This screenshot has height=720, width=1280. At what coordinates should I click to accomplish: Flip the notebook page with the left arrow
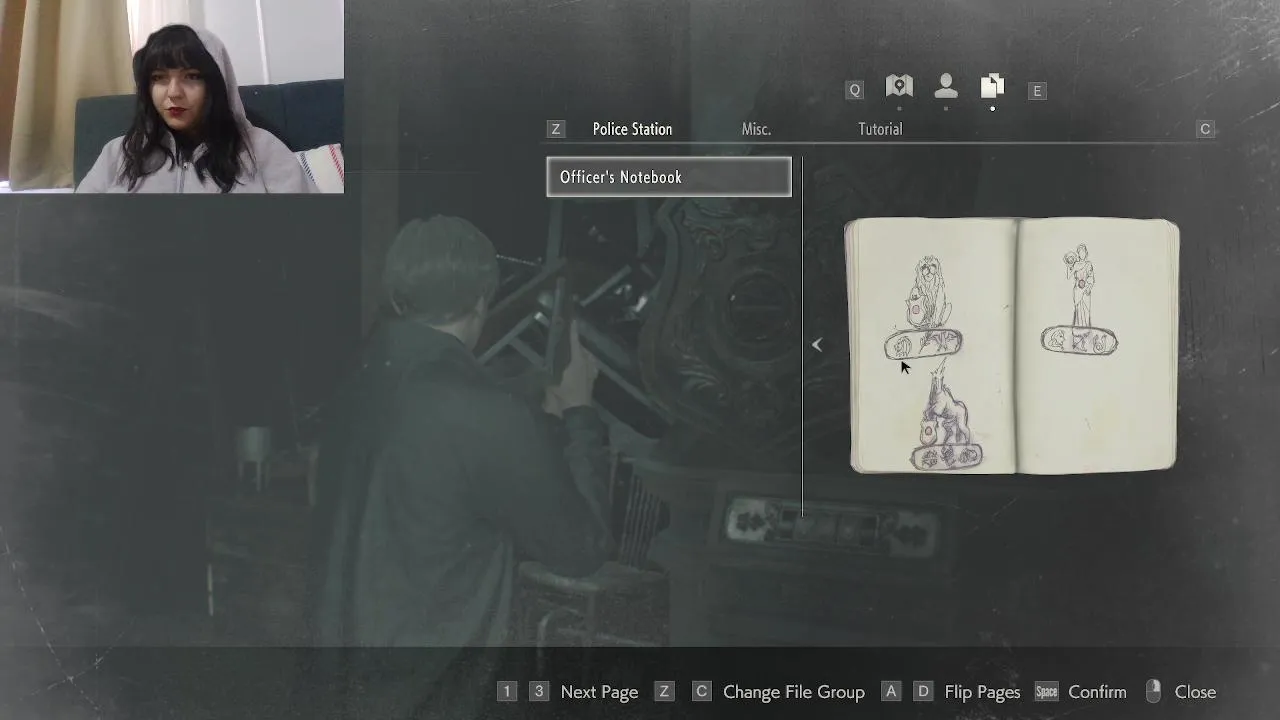817,345
